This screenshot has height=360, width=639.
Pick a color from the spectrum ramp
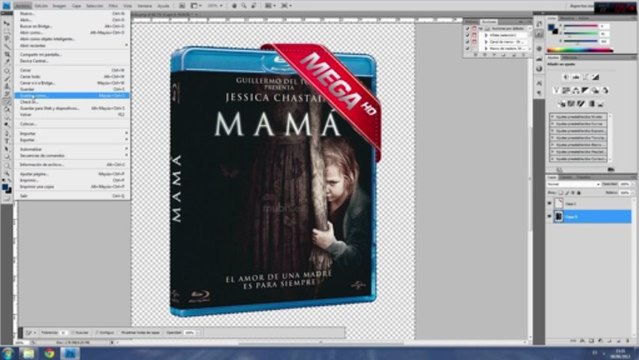[x=580, y=50]
